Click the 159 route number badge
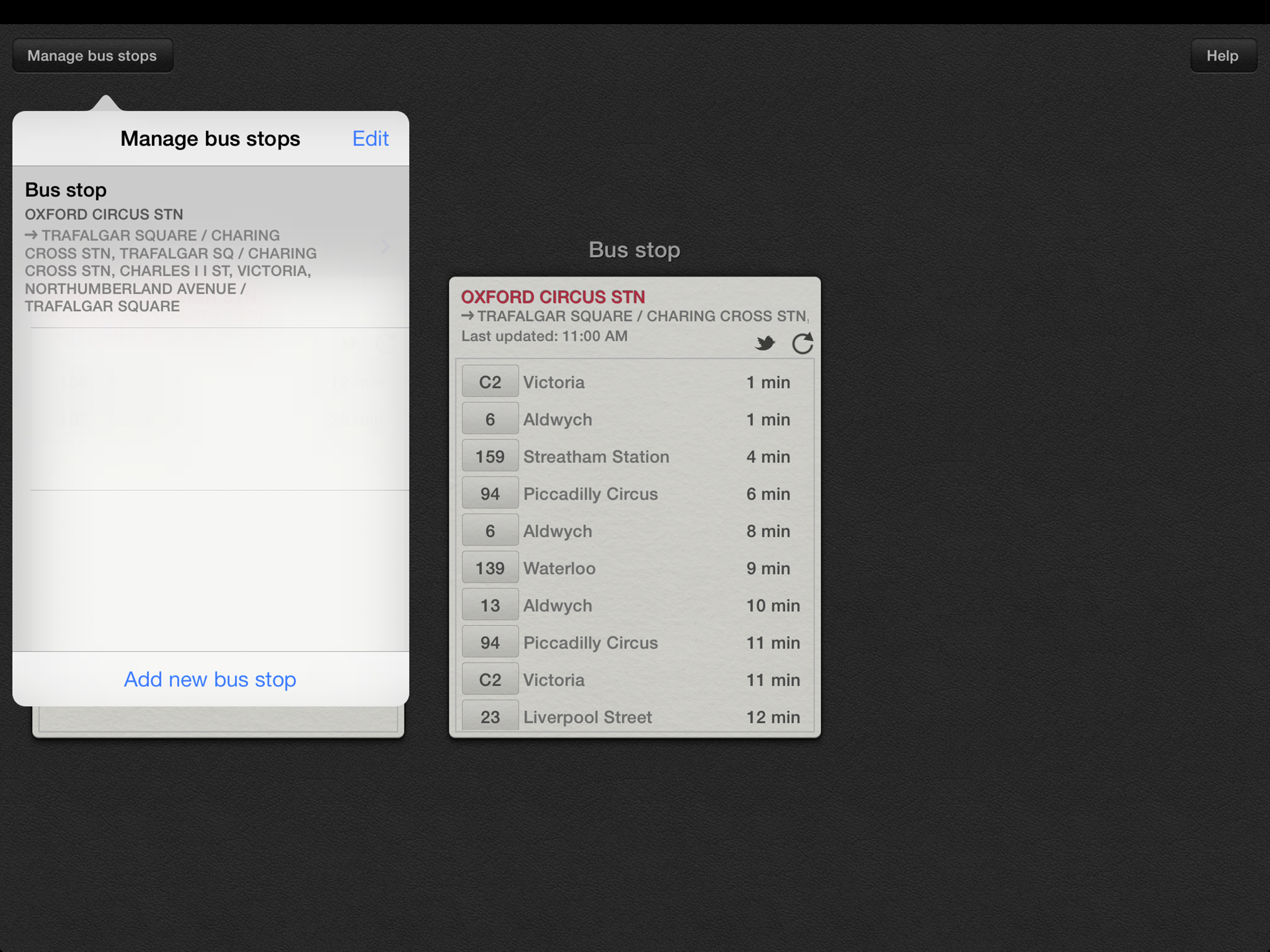 pos(490,456)
